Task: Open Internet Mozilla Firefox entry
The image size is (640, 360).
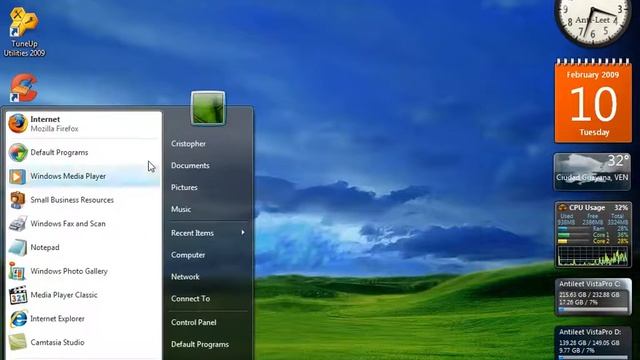Action: (x=84, y=124)
